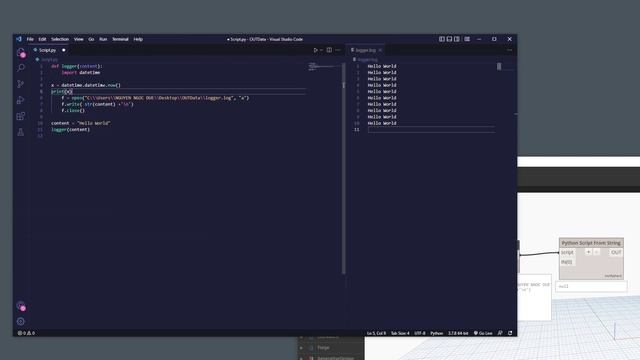The height and width of the screenshot is (360, 640).
Task: Place the cursor on empty line 11 of logger.log
Action: pyautogui.click(x=431, y=129)
